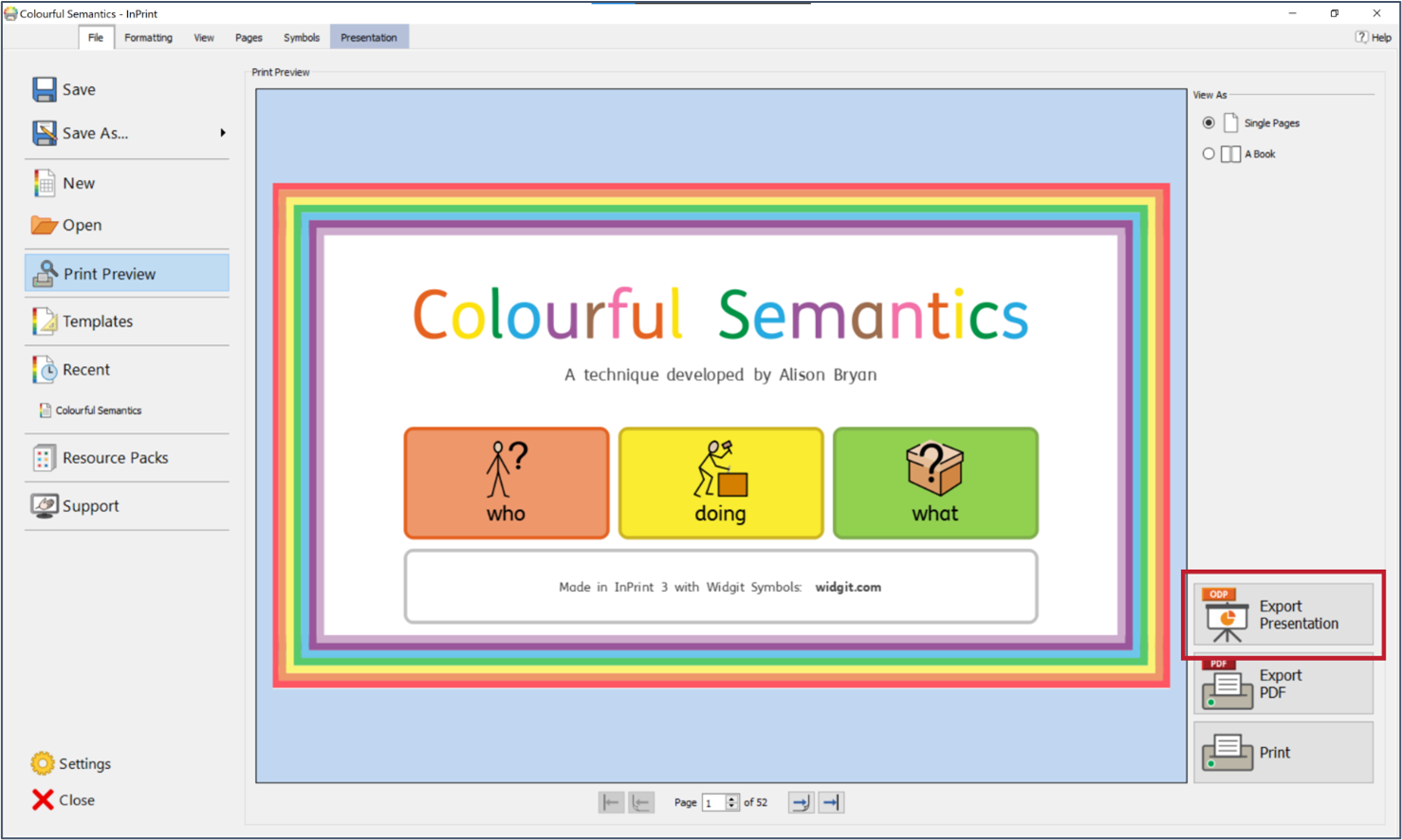The width and height of the screenshot is (1402, 840).
Task: Switch to the Presentation tab
Action: [x=369, y=38]
